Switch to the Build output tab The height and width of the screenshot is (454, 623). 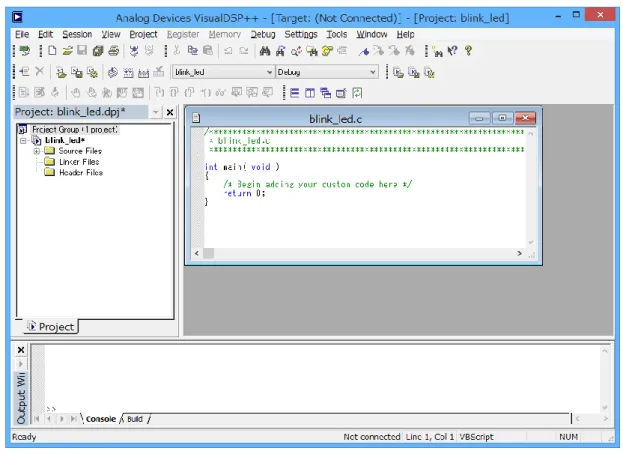point(135,419)
